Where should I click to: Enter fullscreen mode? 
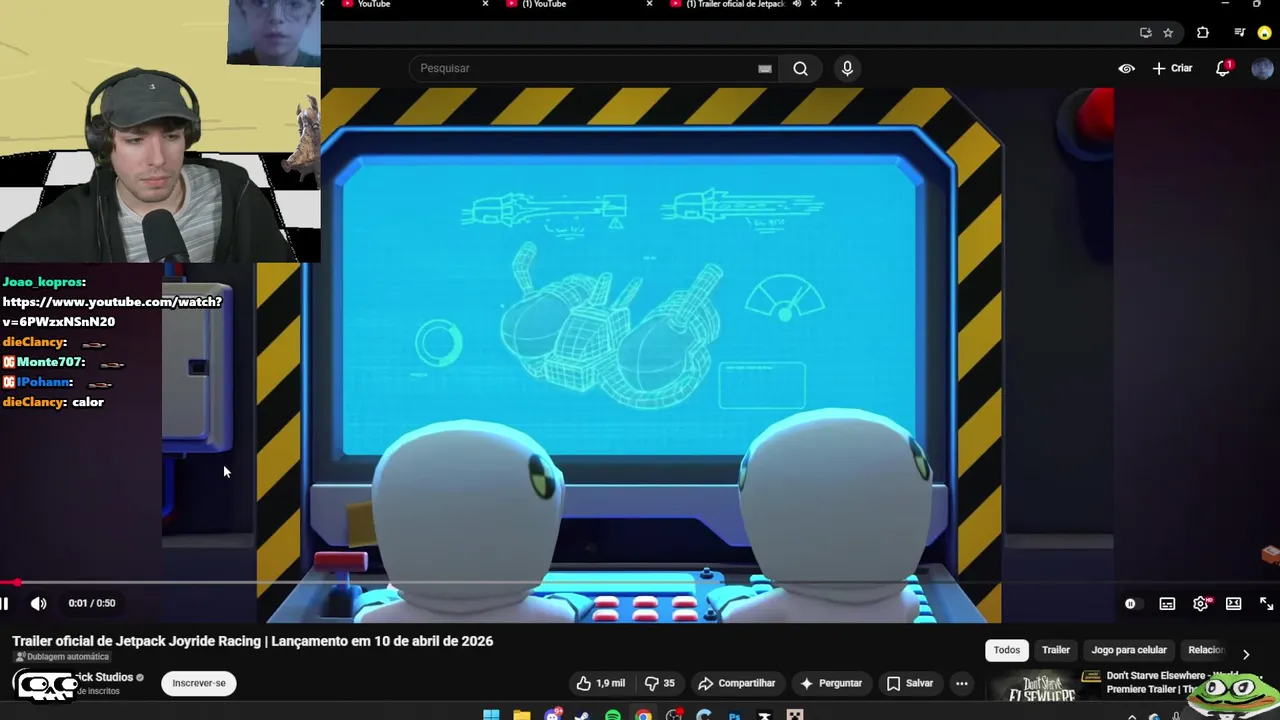point(1266,603)
